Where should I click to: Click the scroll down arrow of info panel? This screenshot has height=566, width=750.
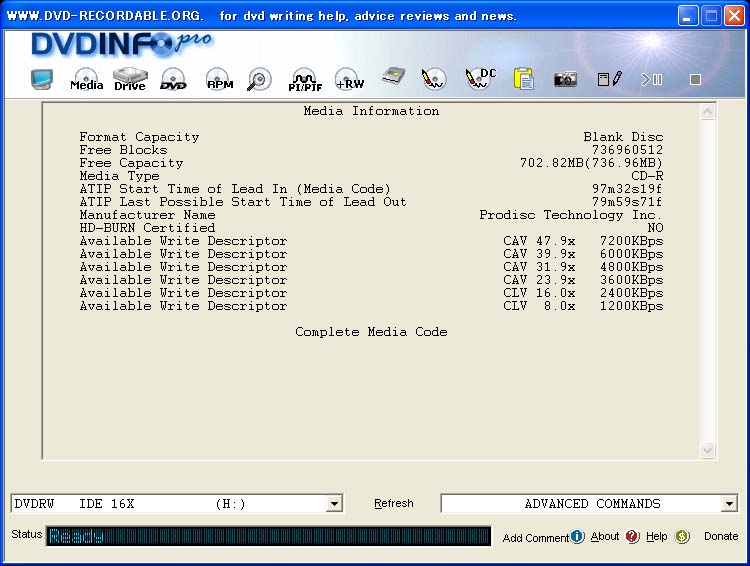coord(707,450)
